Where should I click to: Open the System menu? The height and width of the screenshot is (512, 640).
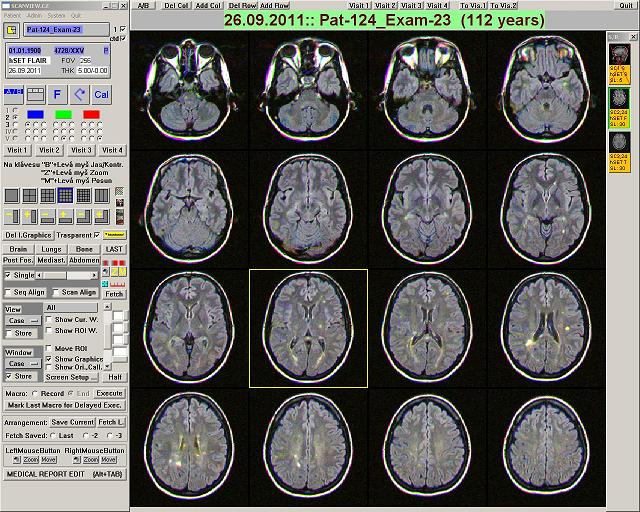tap(57, 16)
